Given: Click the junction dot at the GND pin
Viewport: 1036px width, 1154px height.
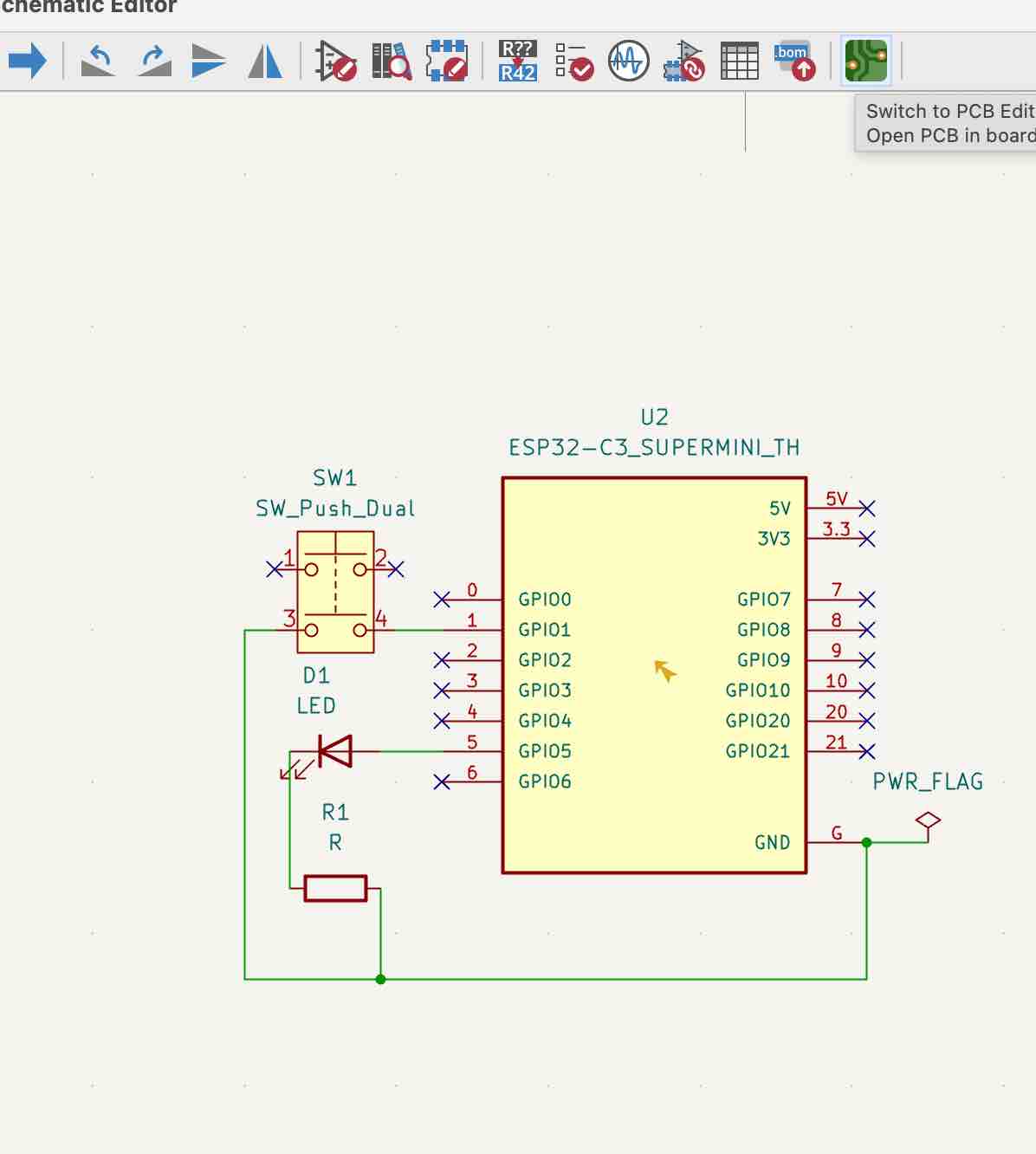Looking at the screenshot, I should (867, 843).
